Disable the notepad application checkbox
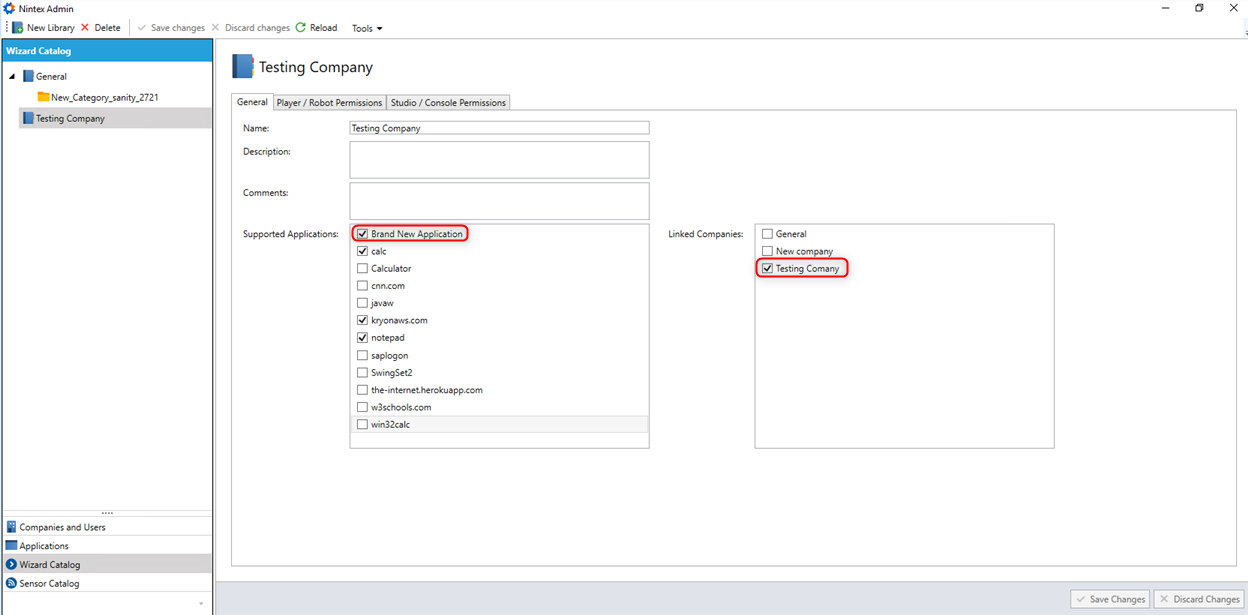The height and width of the screenshot is (615, 1248). [363, 338]
